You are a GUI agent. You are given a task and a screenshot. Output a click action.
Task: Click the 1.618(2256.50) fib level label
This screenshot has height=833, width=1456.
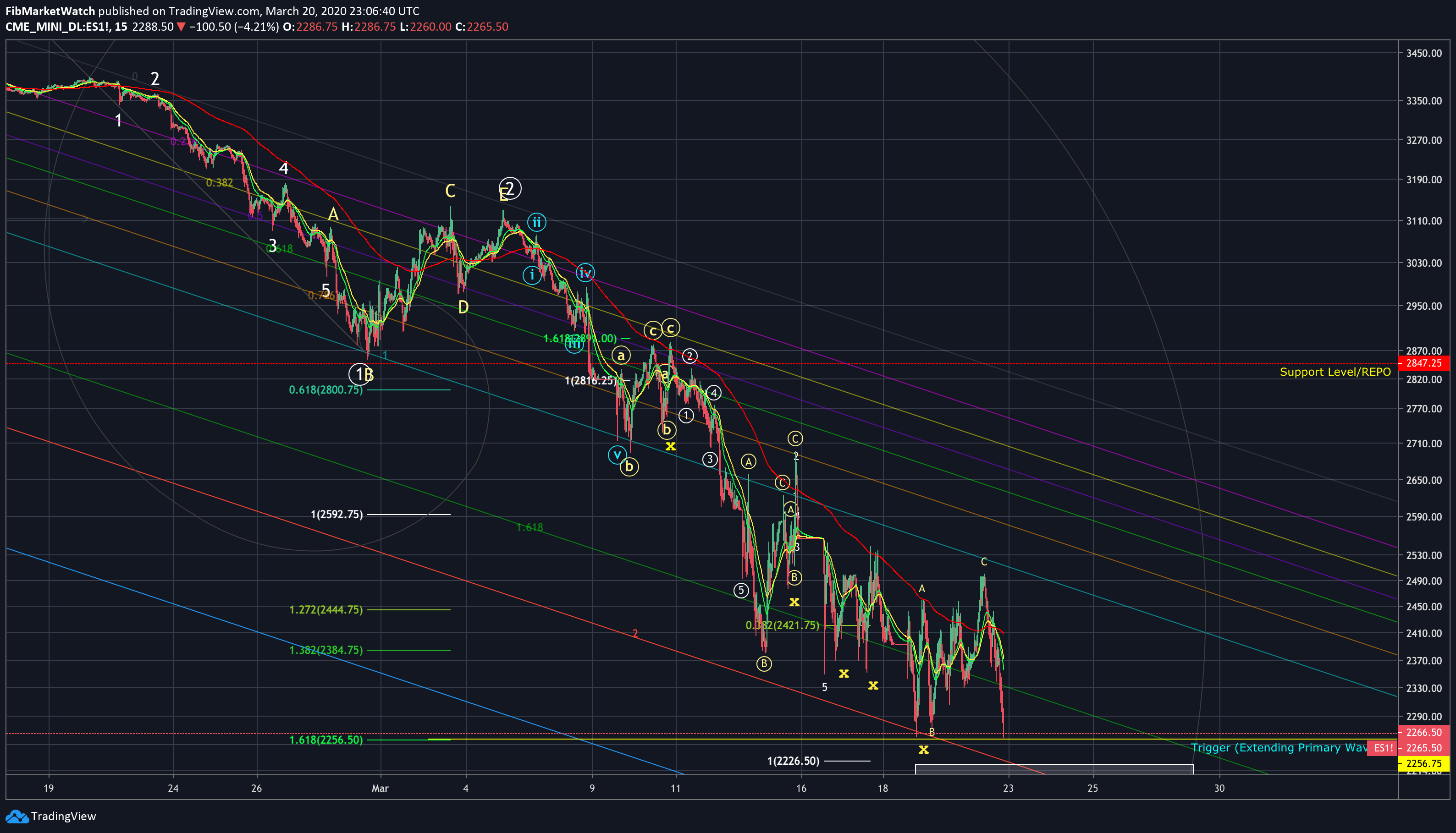coord(325,740)
